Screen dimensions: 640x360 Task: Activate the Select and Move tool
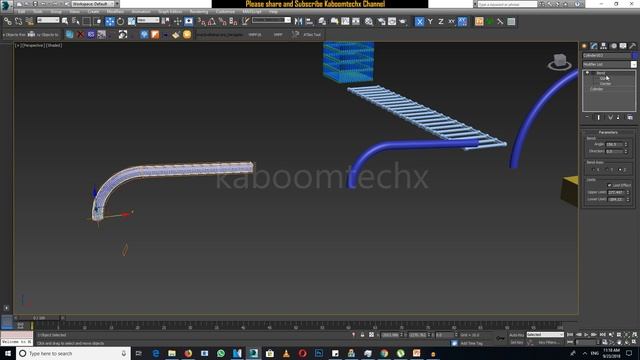(x=110, y=21)
